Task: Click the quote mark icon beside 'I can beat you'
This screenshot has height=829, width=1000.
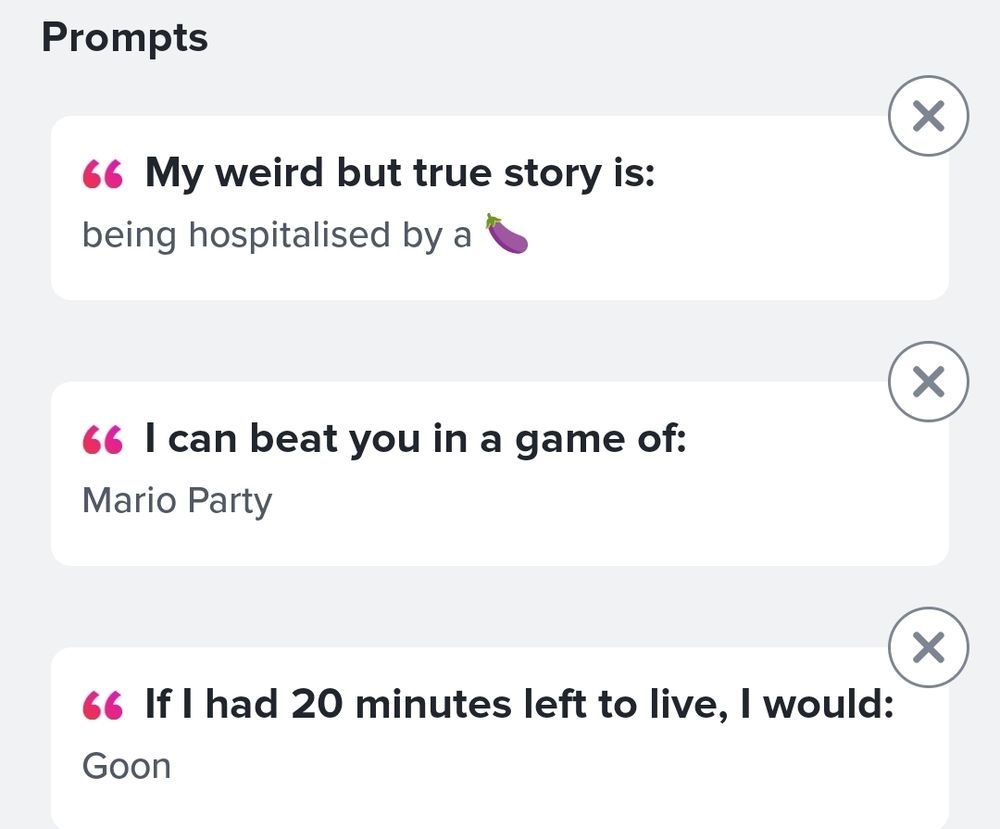Action: pos(102,440)
